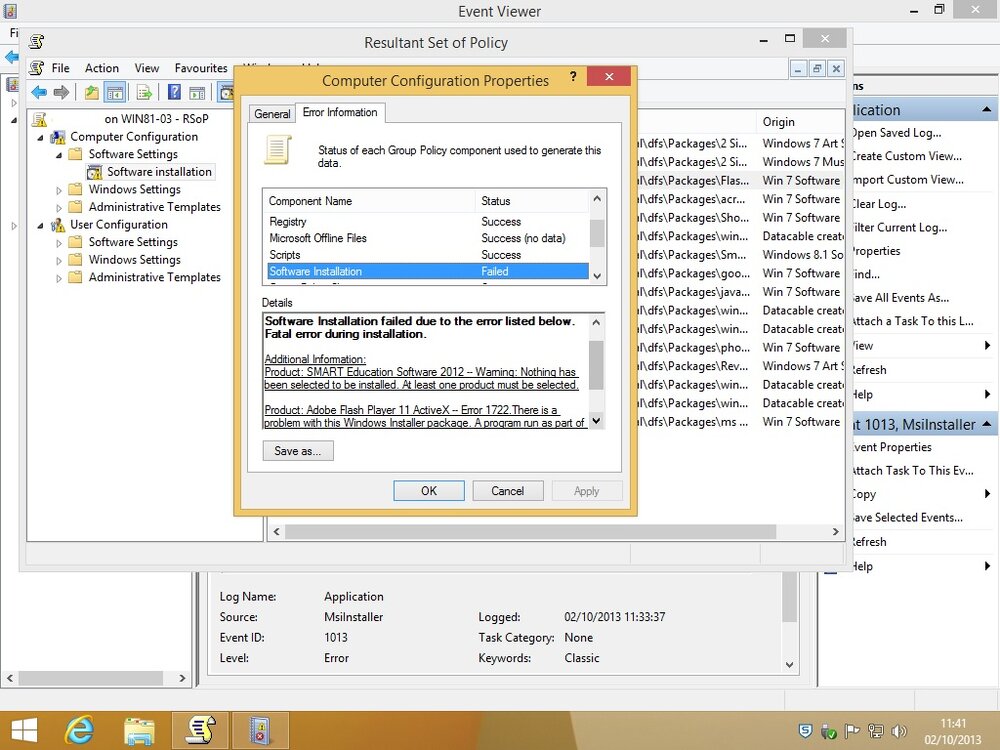This screenshot has width=1000, height=750.
Task: Toggle the Show/Hide Action Pane icon
Action: point(197,93)
